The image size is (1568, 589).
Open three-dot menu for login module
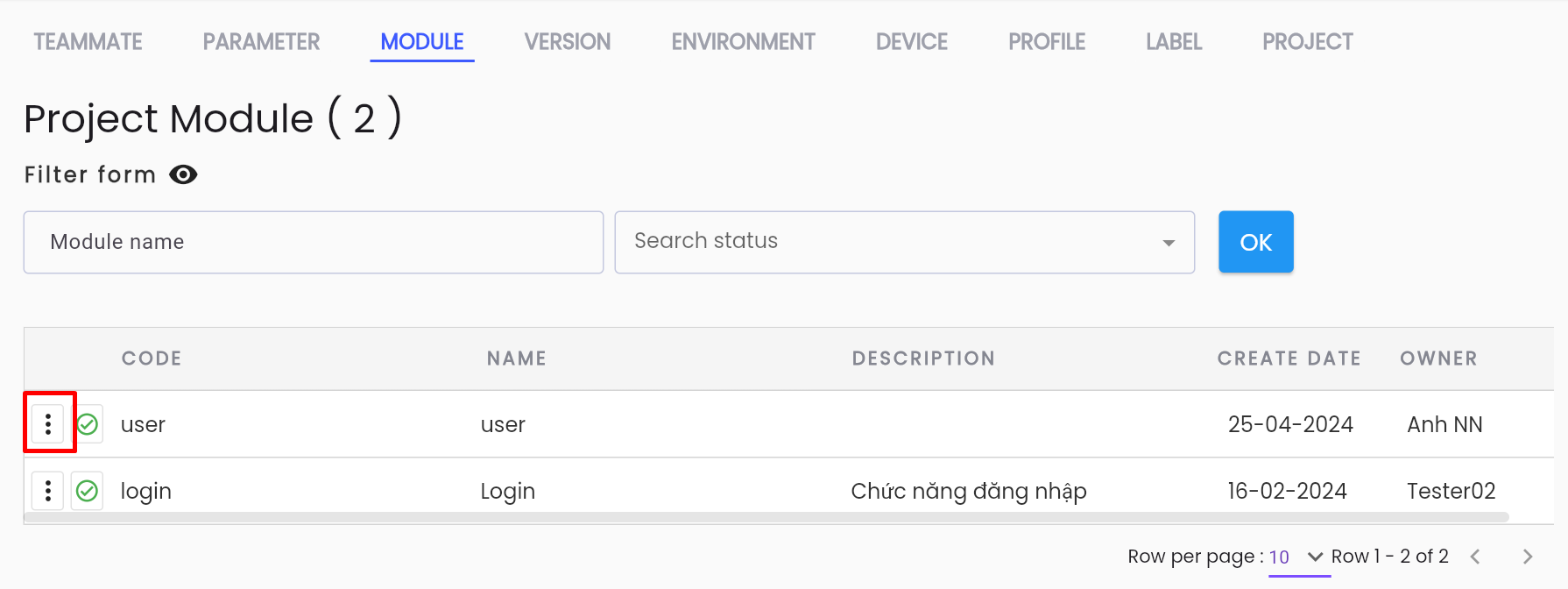(48, 491)
